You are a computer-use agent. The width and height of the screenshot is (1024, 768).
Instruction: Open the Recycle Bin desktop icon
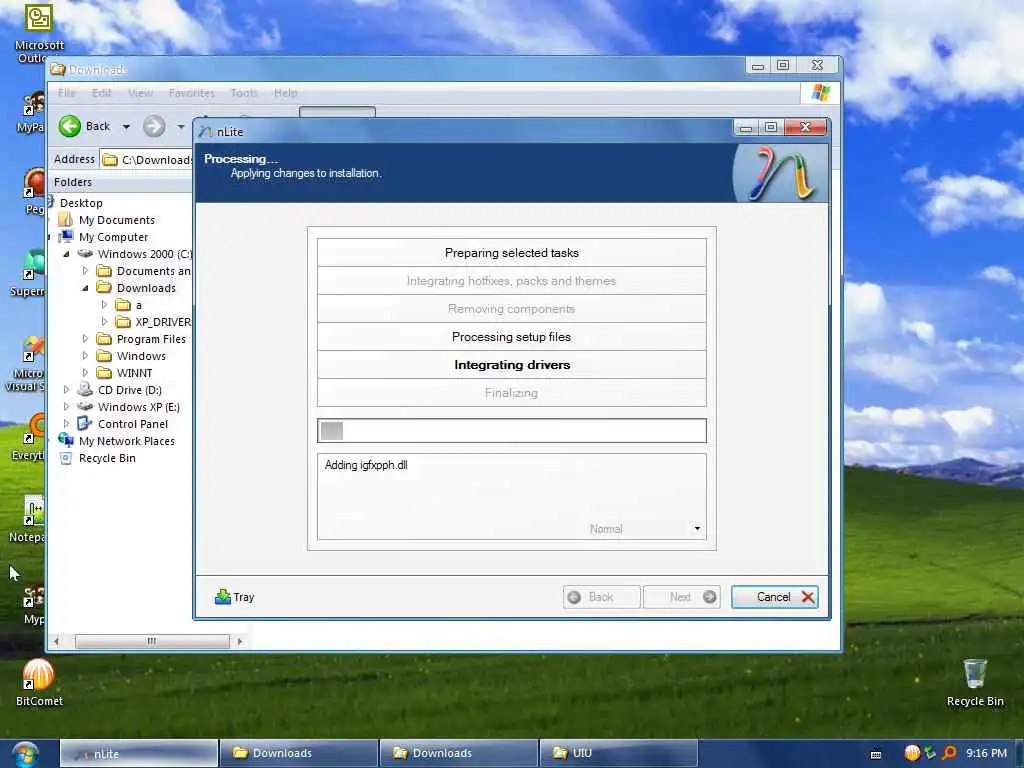click(x=975, y=682)
